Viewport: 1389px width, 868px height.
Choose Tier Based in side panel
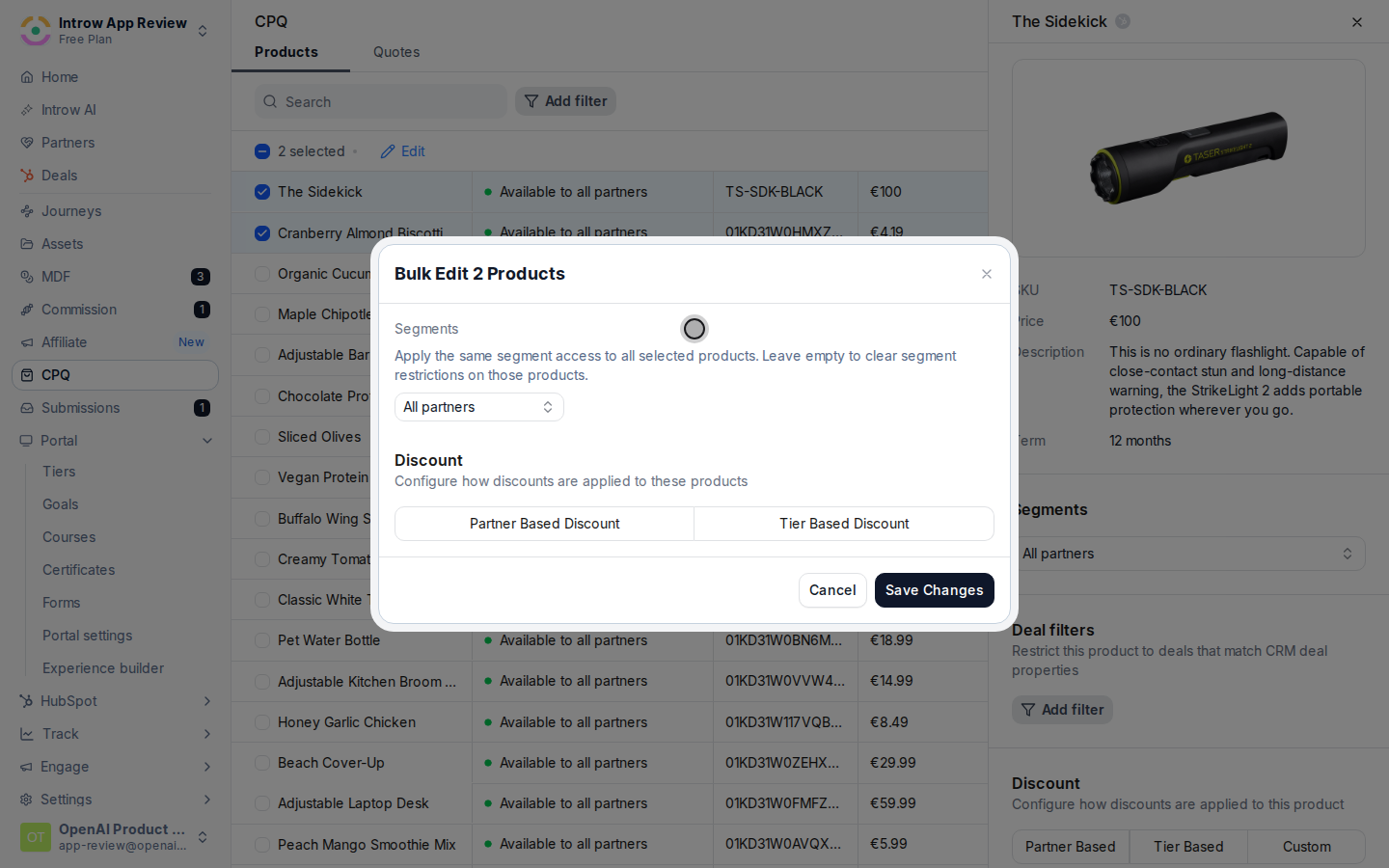click(x=1188, y=847)
